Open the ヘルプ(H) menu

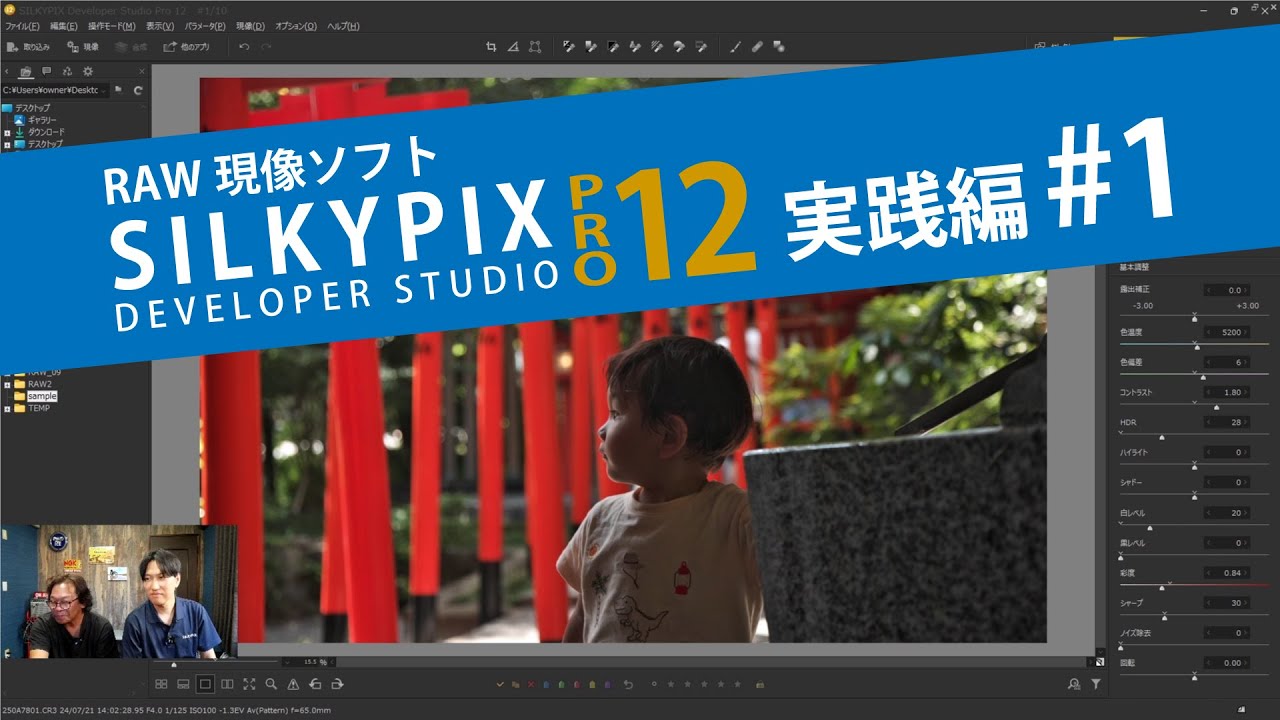(x=343, y=26)
